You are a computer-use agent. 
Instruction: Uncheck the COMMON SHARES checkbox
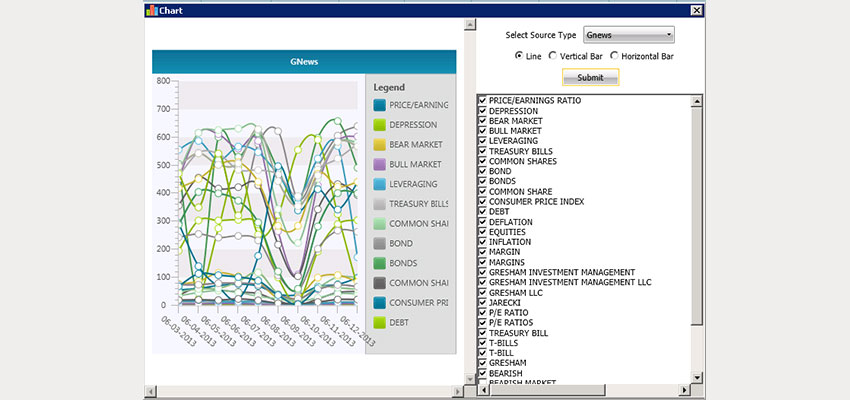pos(482,162)
